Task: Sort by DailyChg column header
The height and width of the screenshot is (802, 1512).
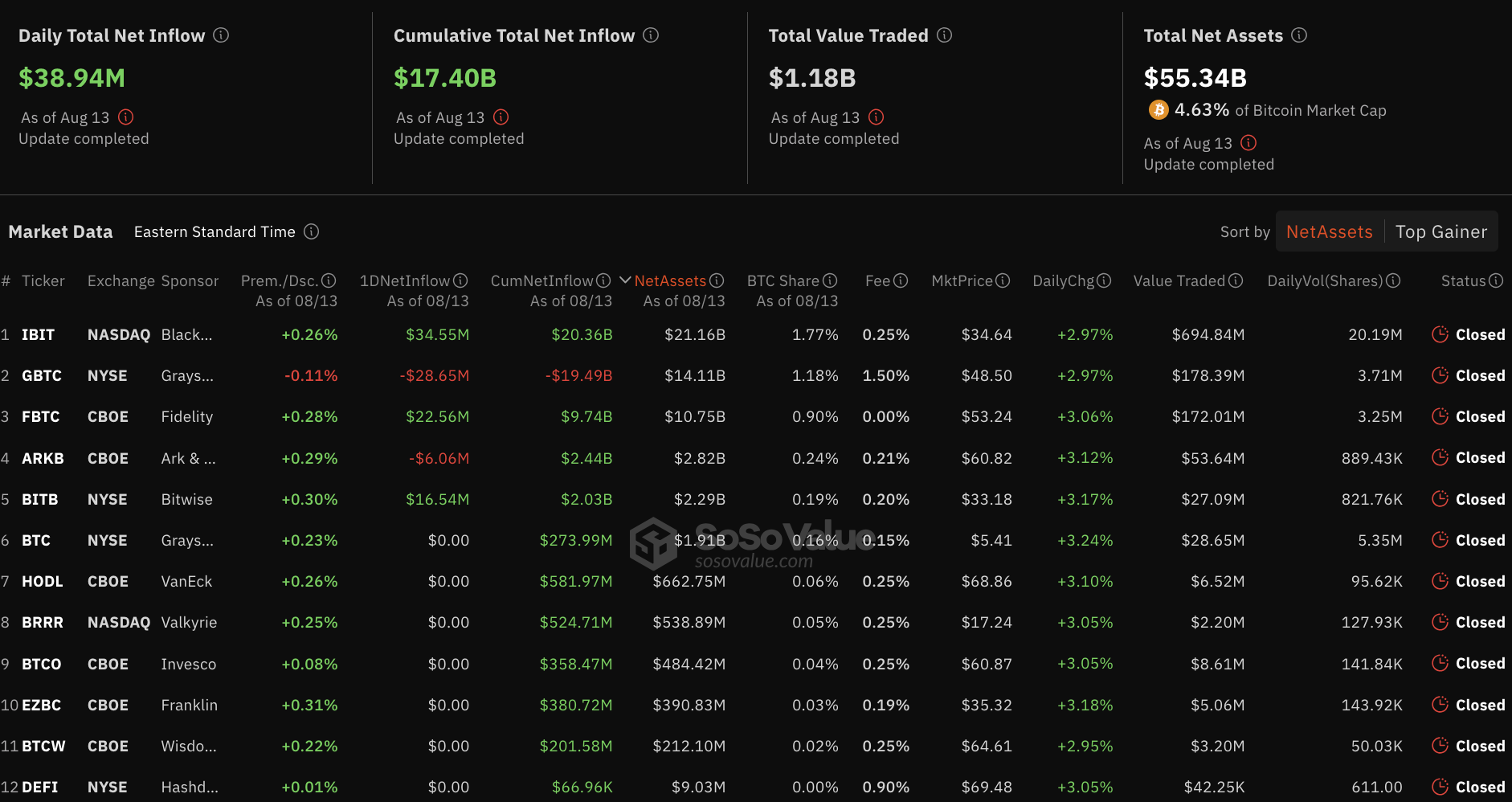Action: tap(1063, 280)
